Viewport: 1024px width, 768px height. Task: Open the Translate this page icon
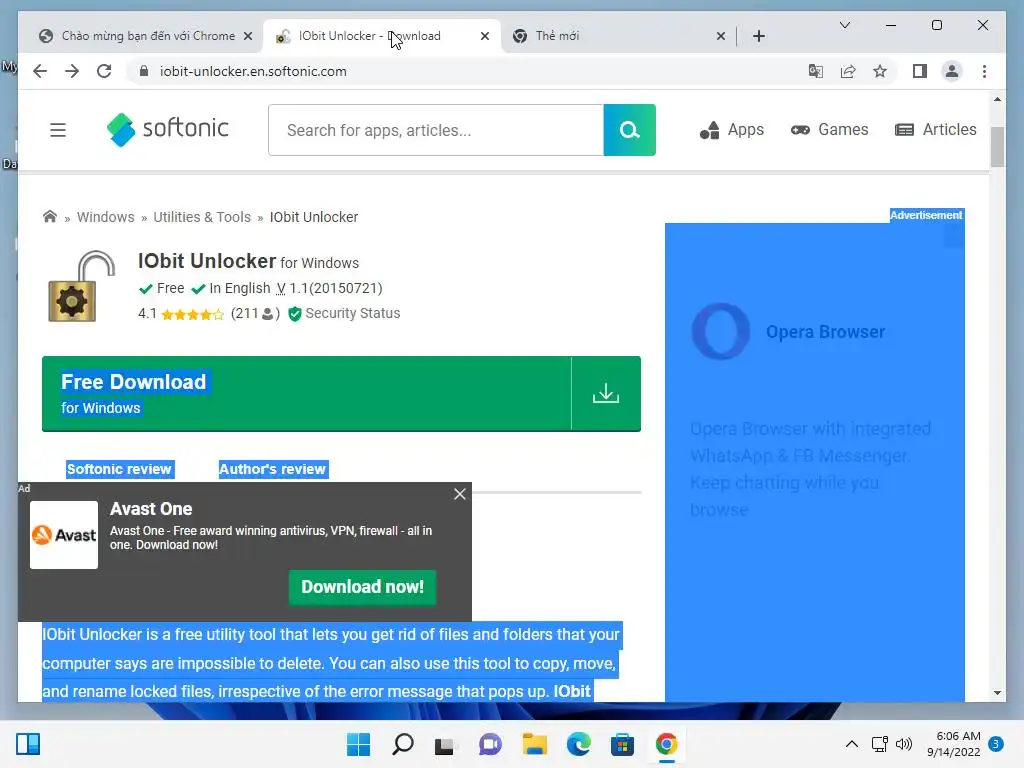click(816, 71)
